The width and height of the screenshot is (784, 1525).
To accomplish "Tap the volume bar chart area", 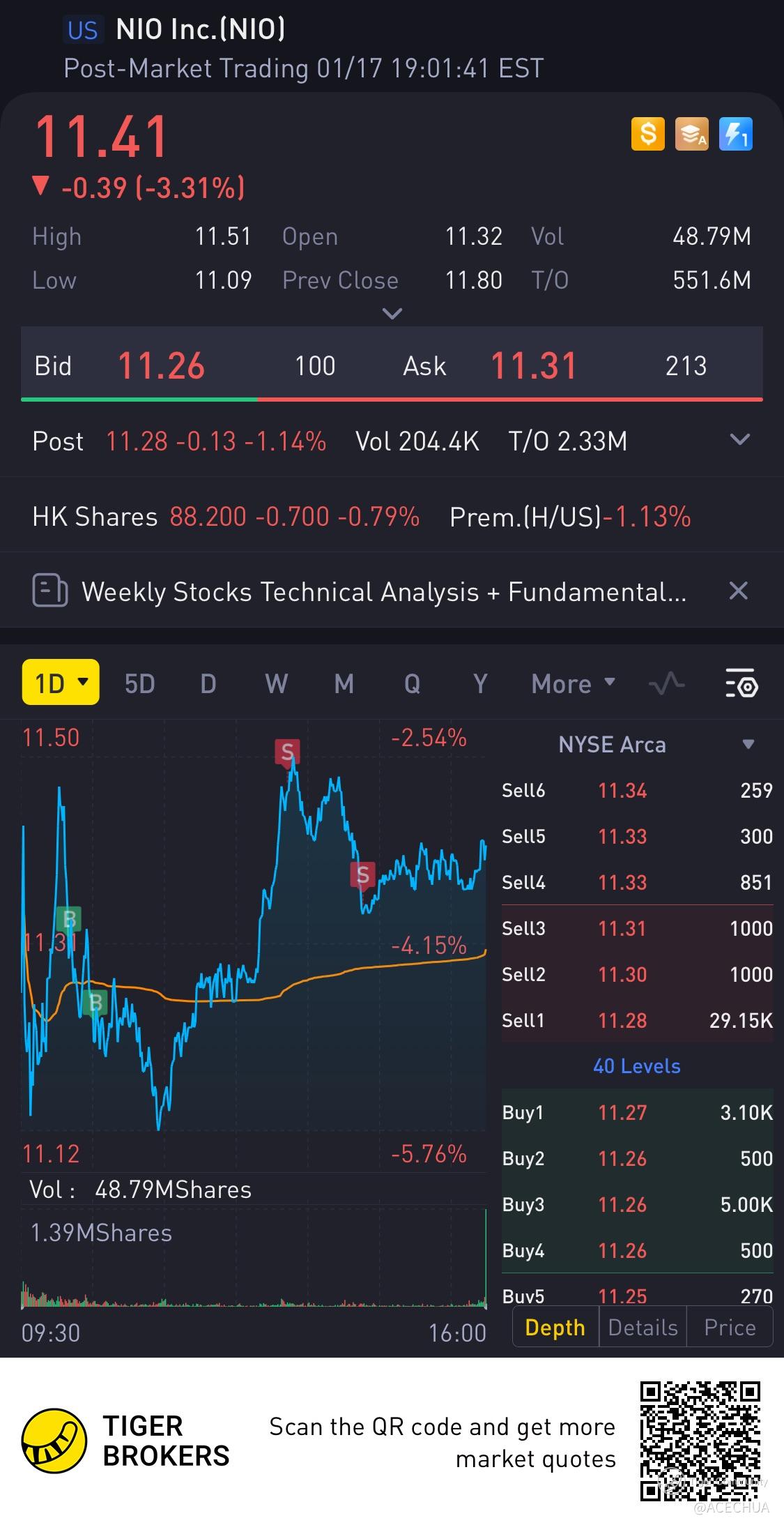I will [254, 1258].
